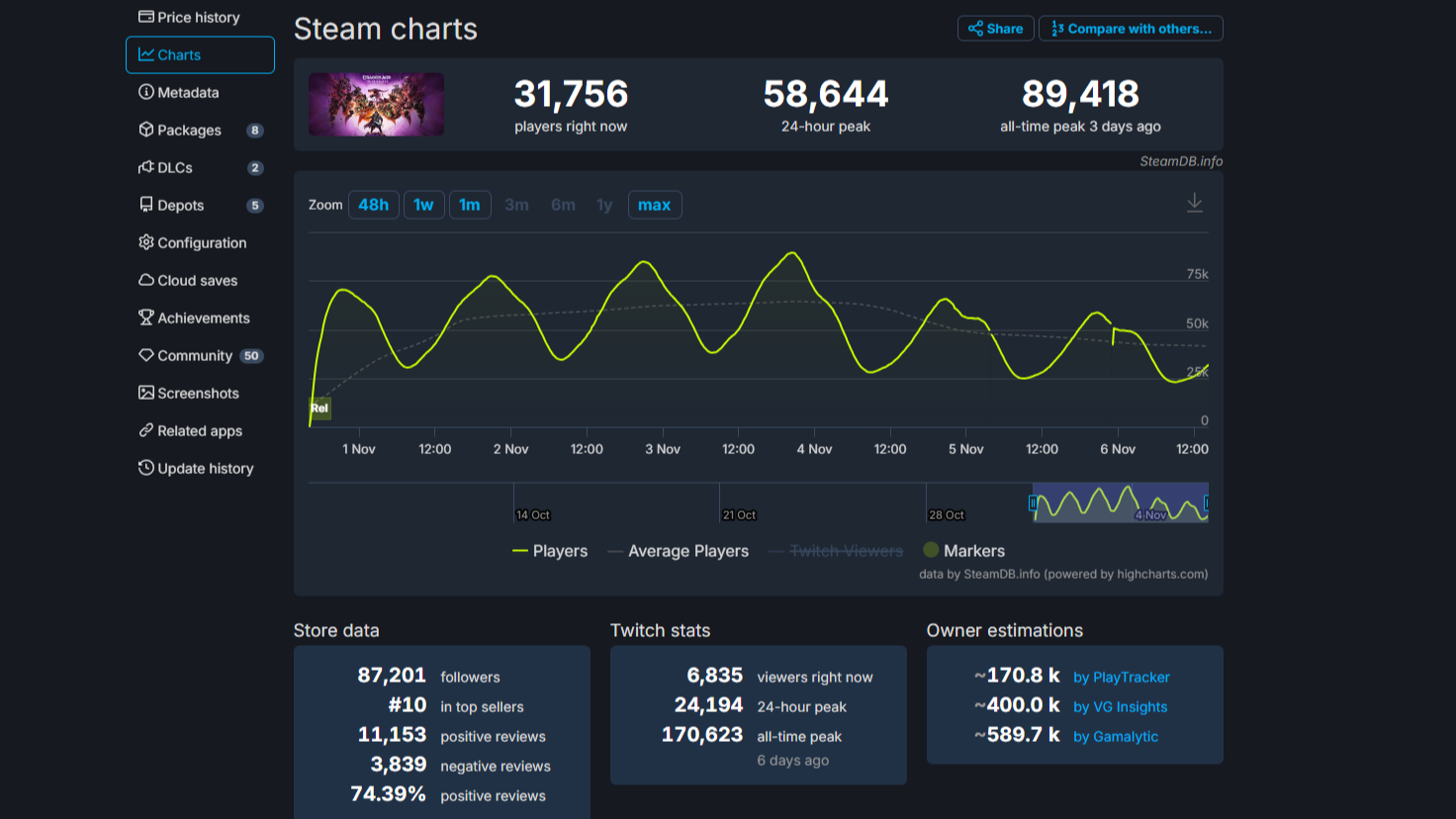Click the disabled 3m zoom option
Screen dimensions: 1456x819
point(516,205)
